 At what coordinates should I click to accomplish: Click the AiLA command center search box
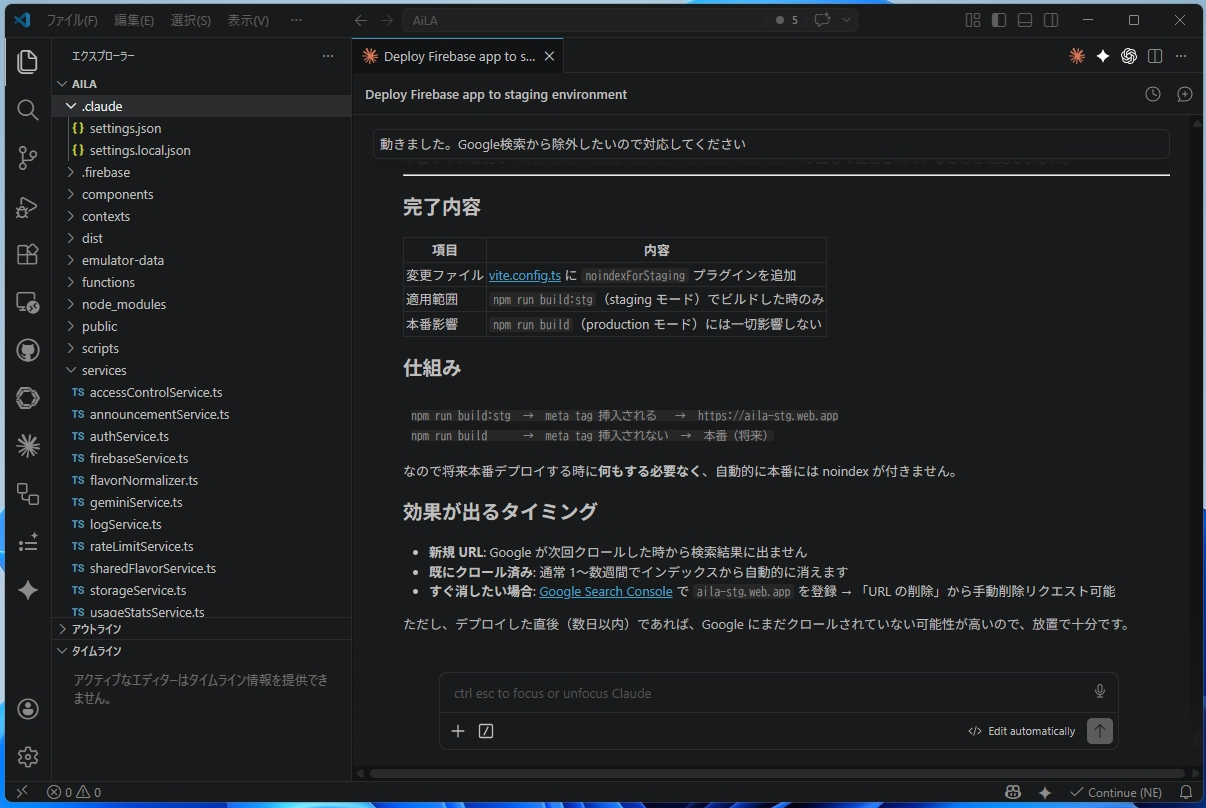pyautogui.click(x=584, y=20)
